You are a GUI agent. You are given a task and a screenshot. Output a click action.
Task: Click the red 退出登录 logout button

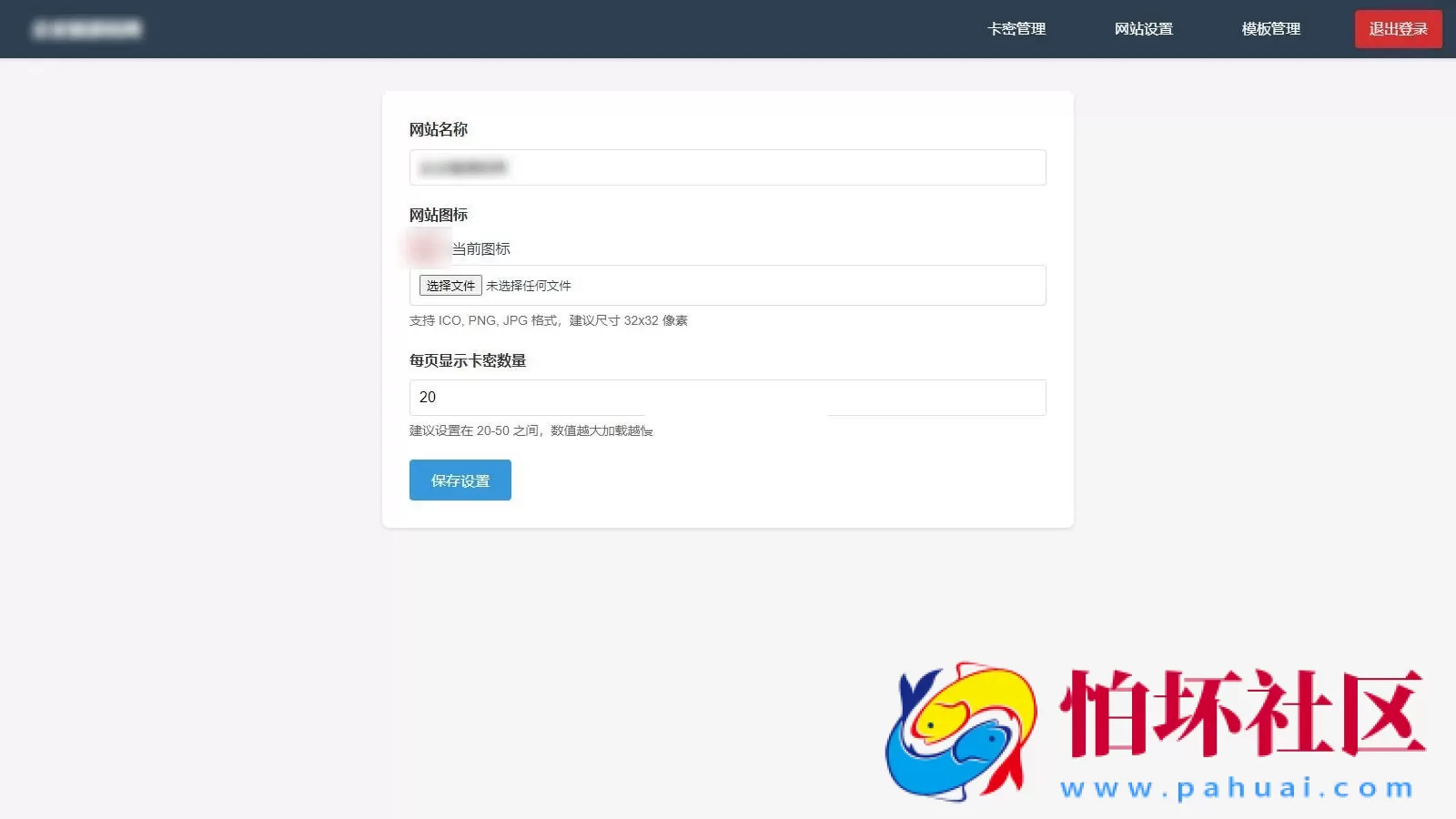point(1398,28)
